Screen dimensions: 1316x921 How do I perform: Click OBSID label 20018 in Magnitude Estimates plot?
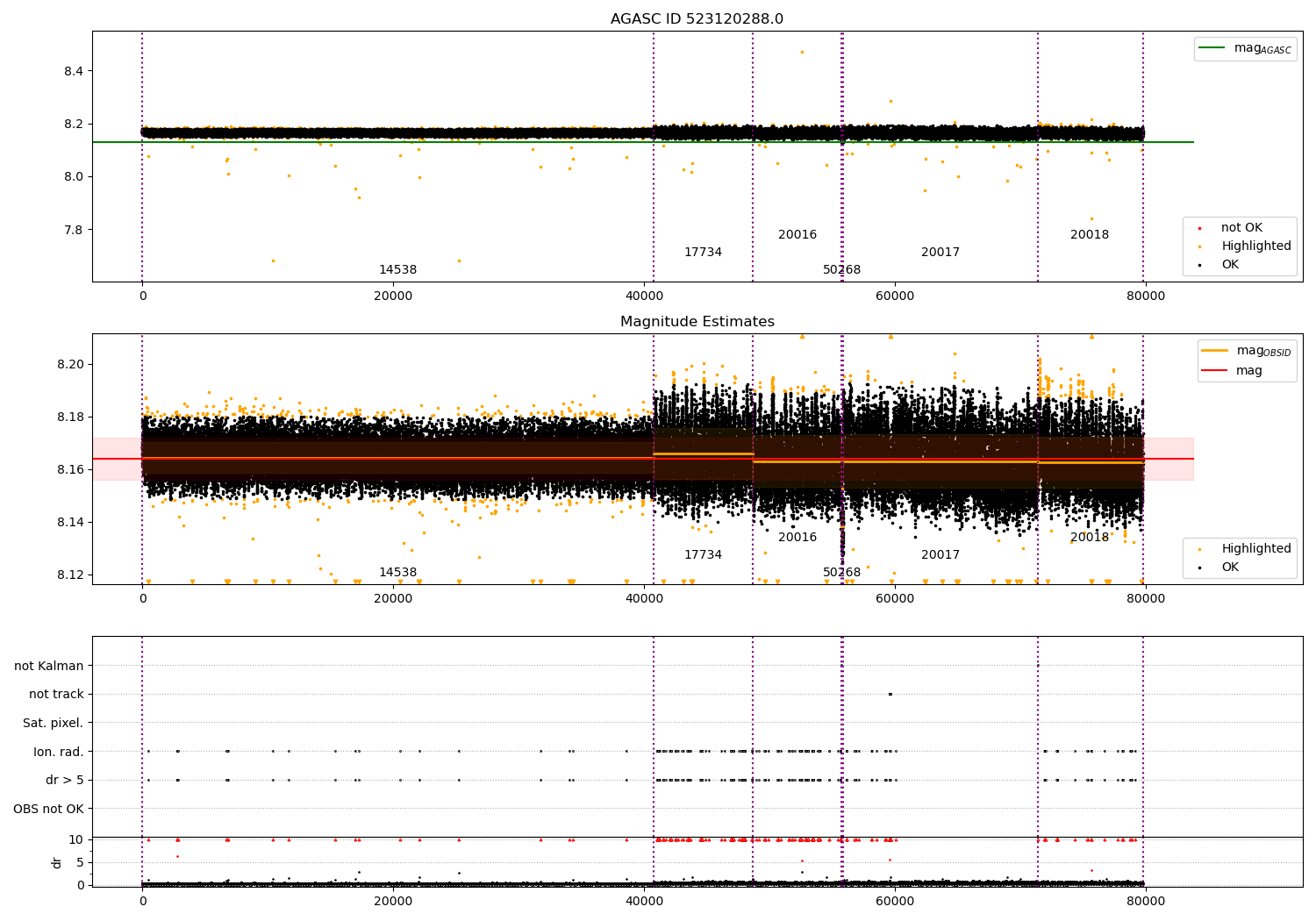coord(1090,538)
